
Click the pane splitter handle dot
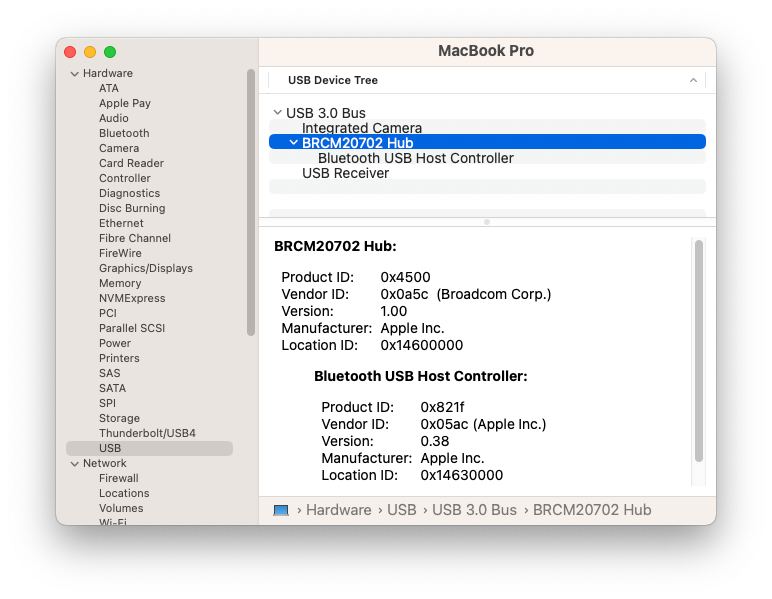coord(487,222)
